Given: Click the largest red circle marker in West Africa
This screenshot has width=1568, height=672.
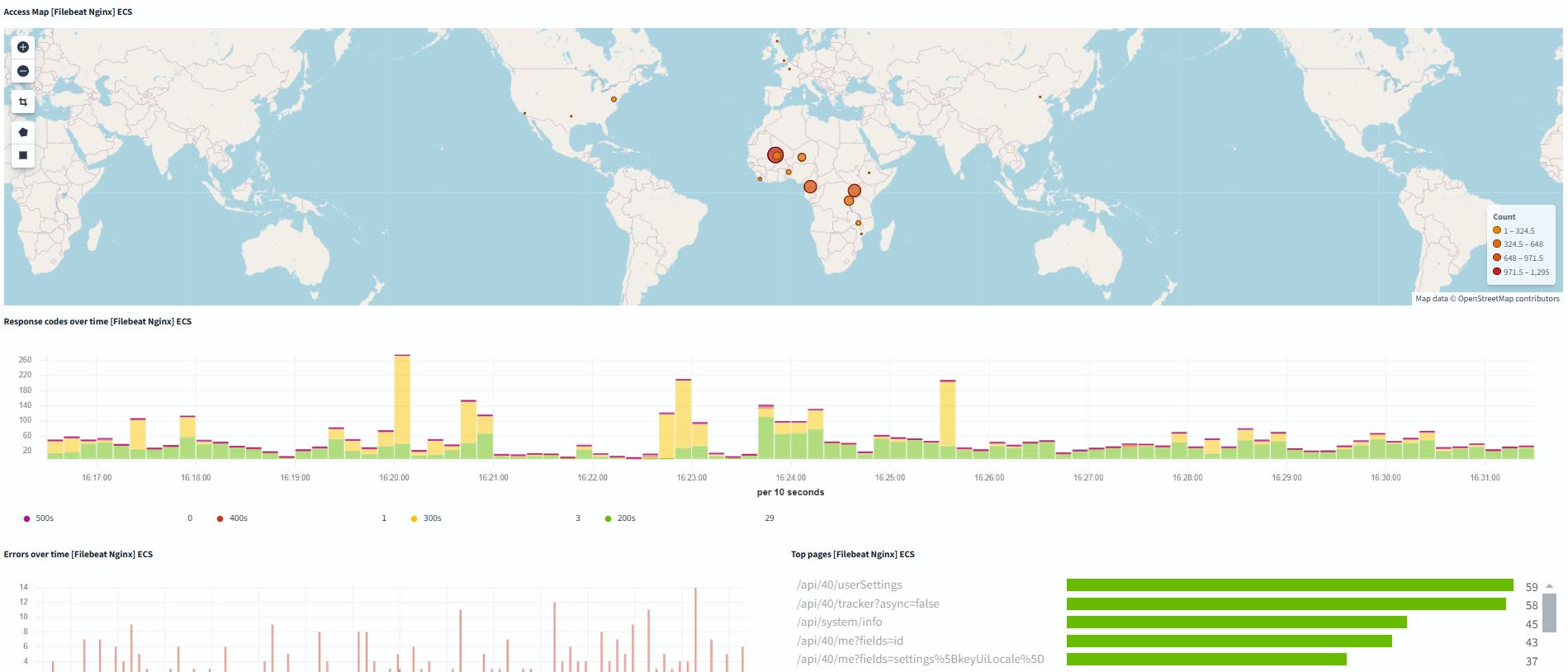Looking at the screenshot, I should 775,154.
